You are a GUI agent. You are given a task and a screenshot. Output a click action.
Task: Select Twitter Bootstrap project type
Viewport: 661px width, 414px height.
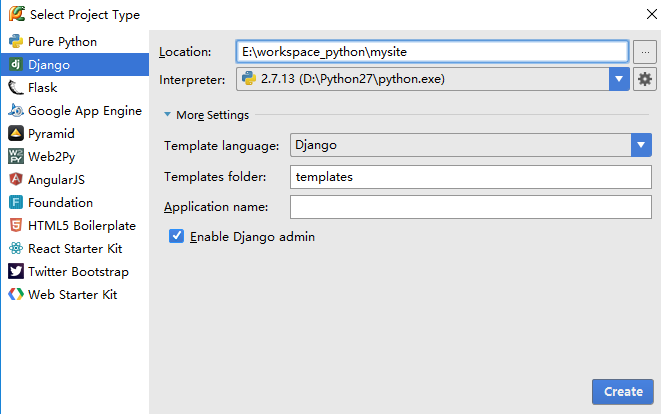point(75,272)
